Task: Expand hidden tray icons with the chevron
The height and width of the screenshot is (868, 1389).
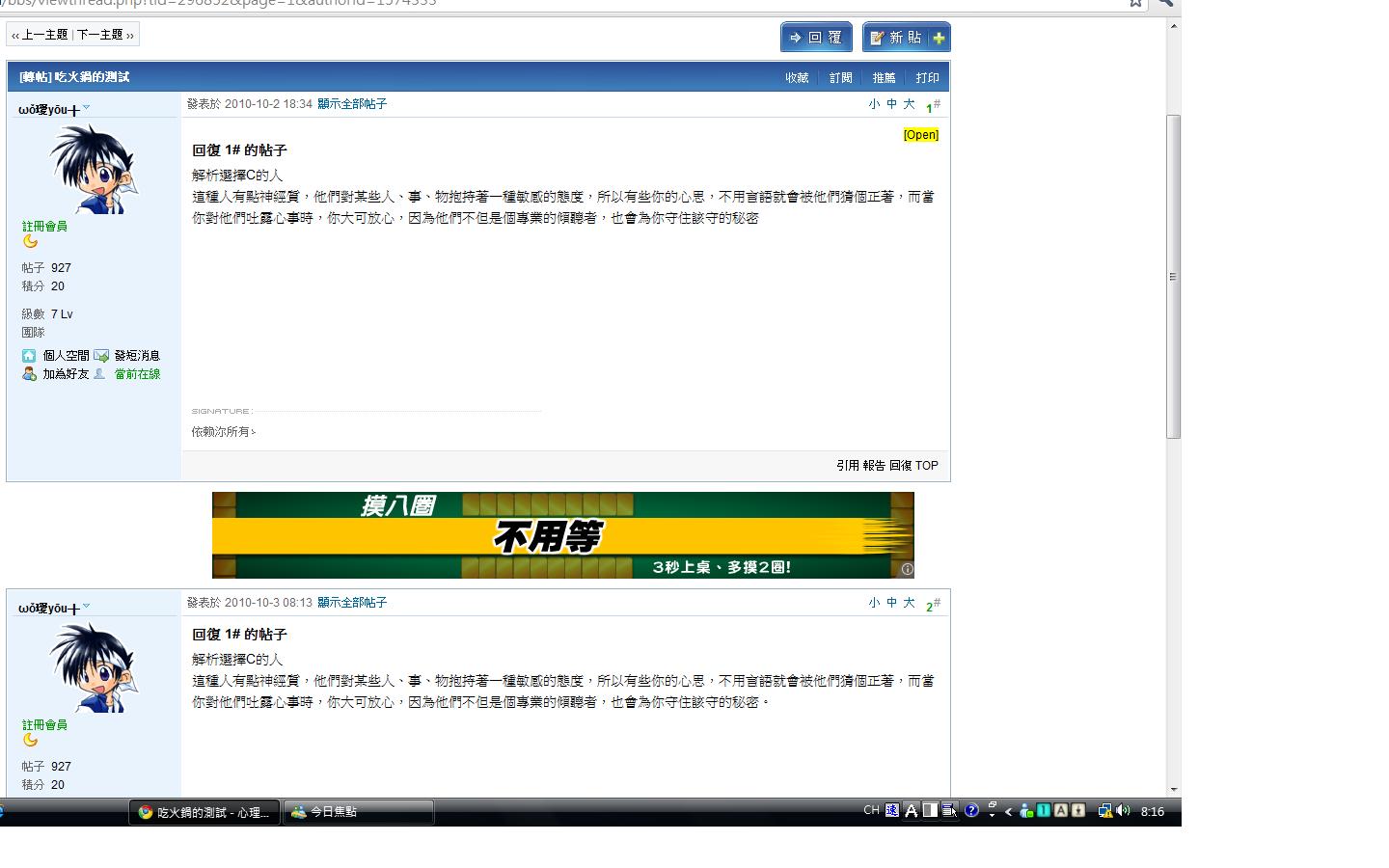Action: (1009, 812)
